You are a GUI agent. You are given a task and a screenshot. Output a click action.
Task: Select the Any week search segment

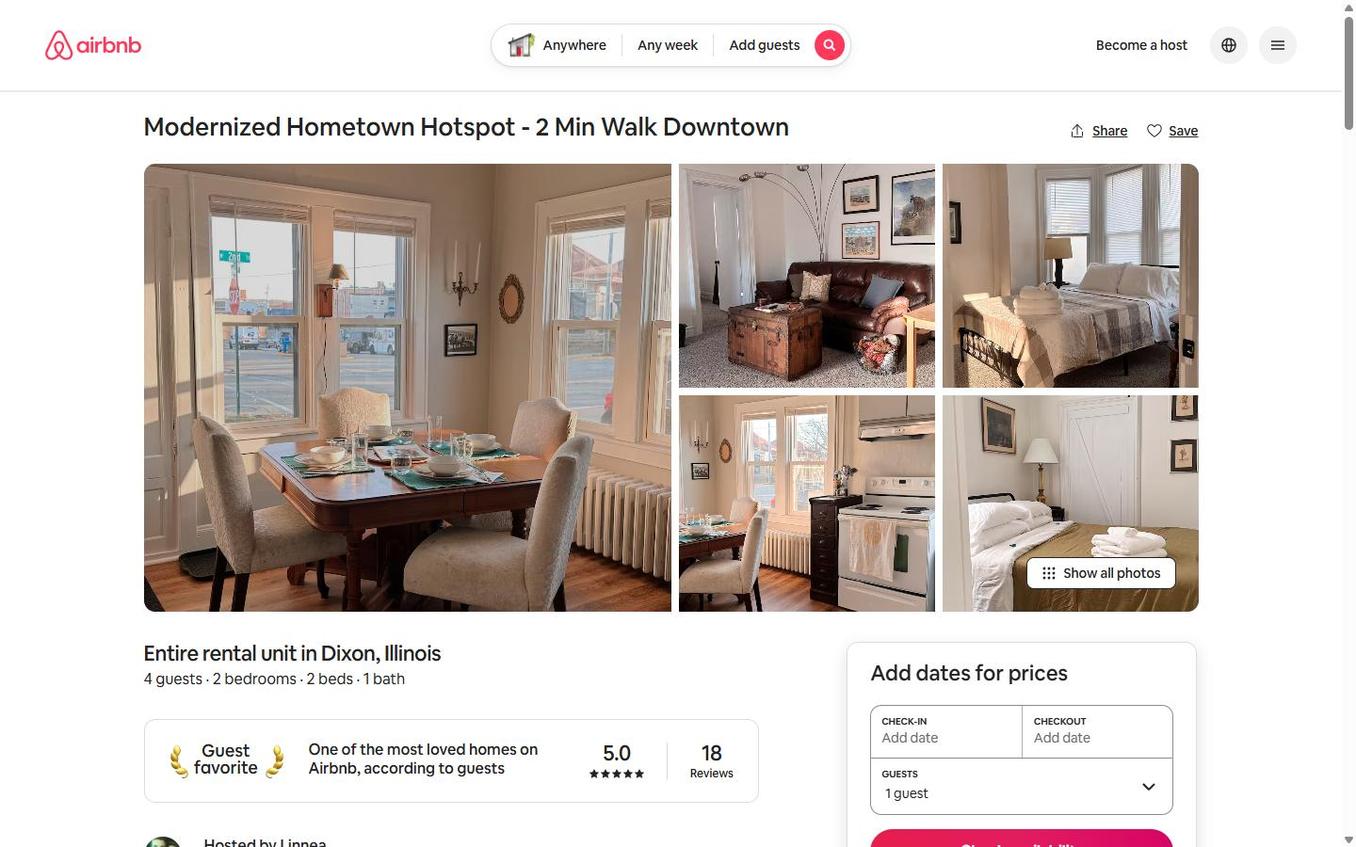click(x=667, y=45)
